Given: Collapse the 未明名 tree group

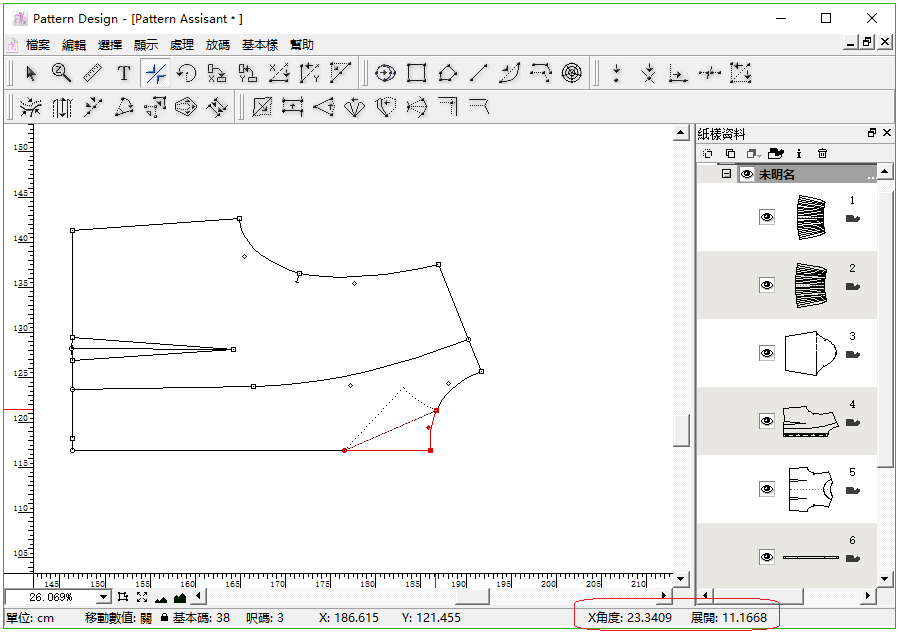Looking at the screenshot, I should [x=727, y=174].
